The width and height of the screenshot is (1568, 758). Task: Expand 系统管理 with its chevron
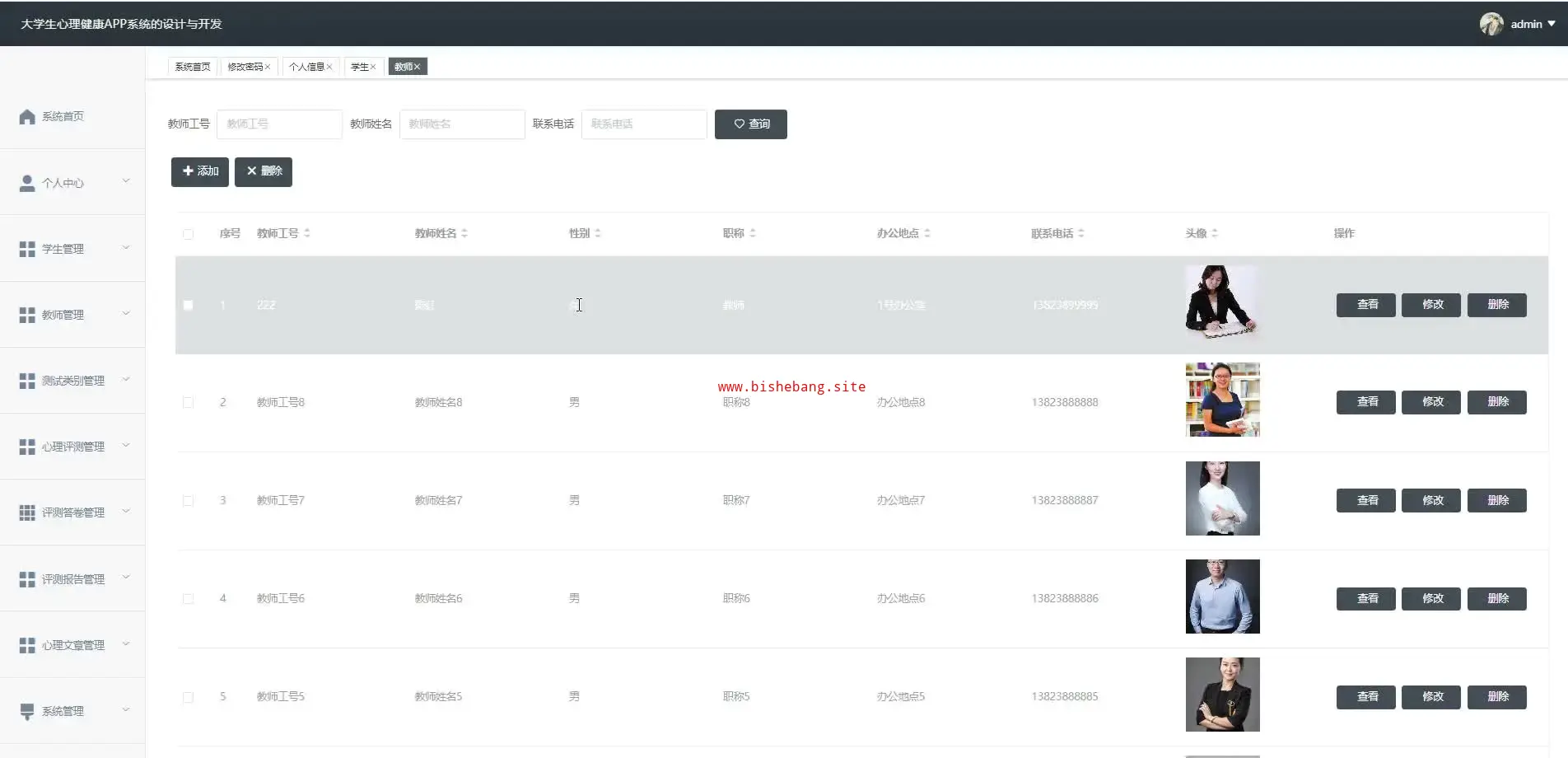[126, 709]
